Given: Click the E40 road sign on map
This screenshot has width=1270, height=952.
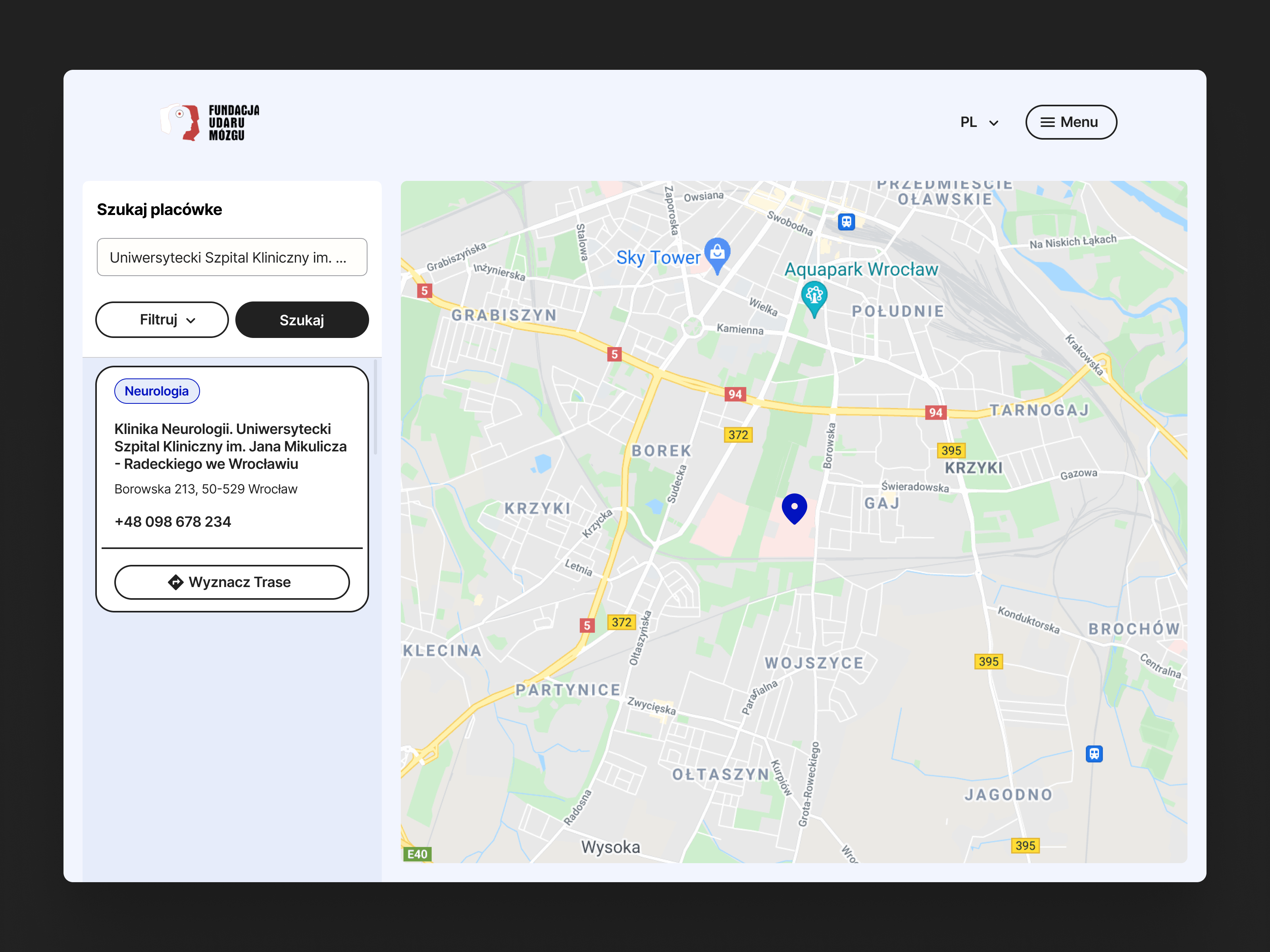Looking at the screenshot, I should [417, 854].
